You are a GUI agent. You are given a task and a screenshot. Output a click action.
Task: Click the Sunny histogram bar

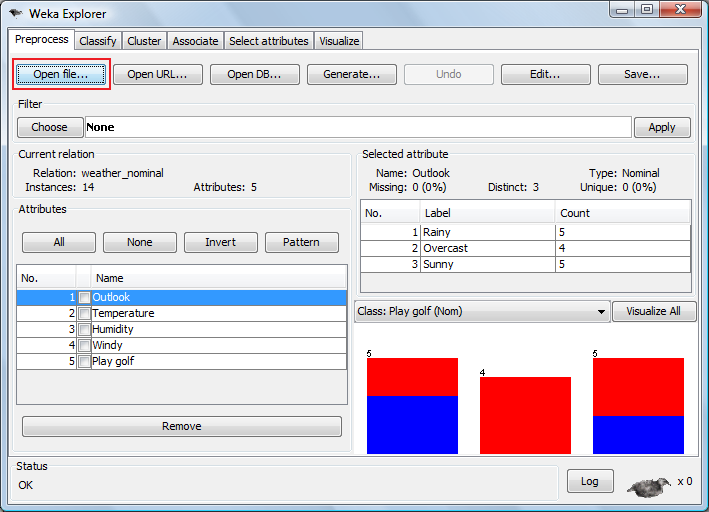(x=638, y=406)
